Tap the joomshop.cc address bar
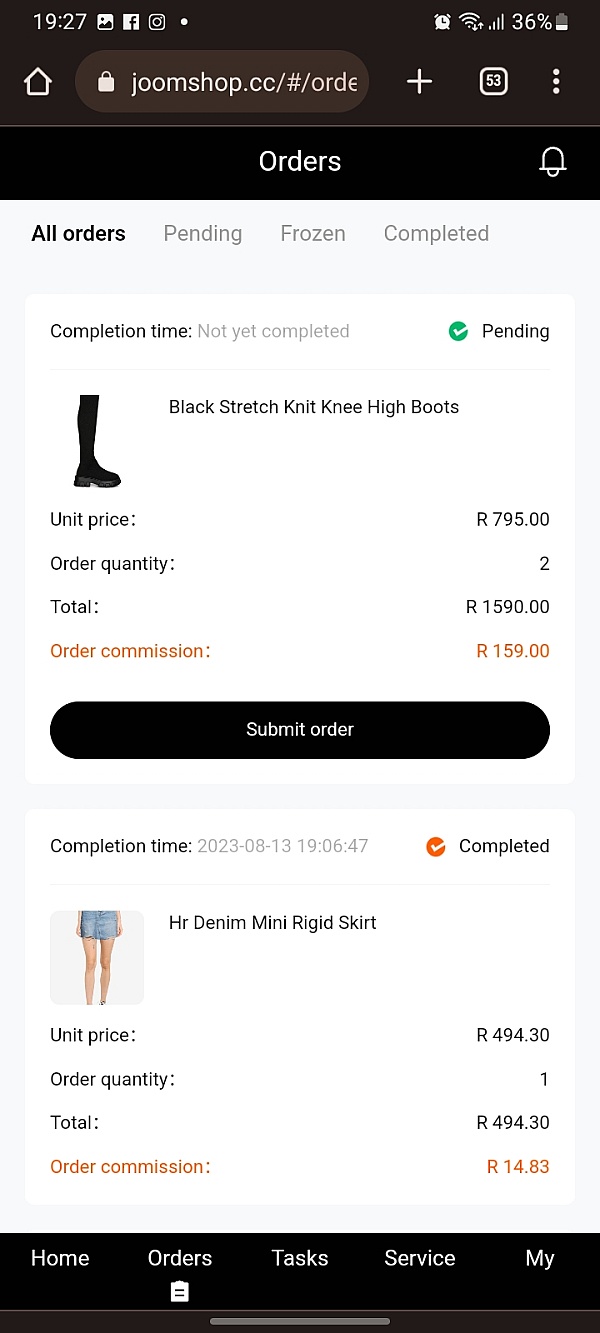 tap(243, 82)
